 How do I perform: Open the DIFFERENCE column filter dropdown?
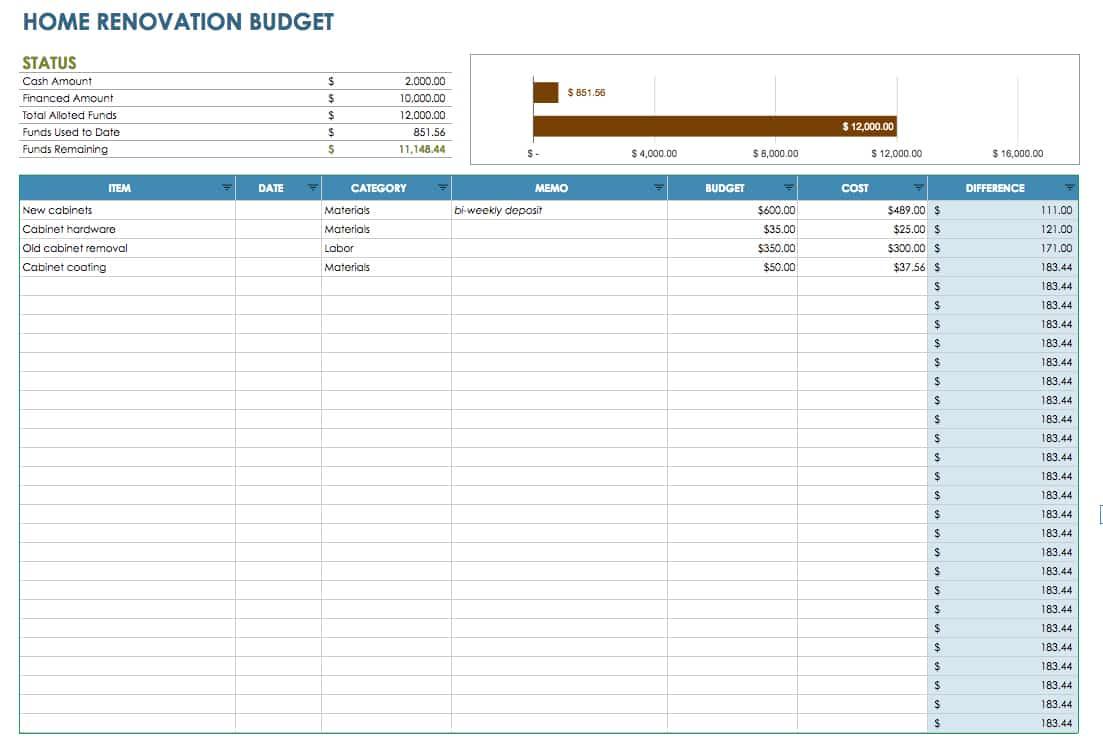point(1069,188)
